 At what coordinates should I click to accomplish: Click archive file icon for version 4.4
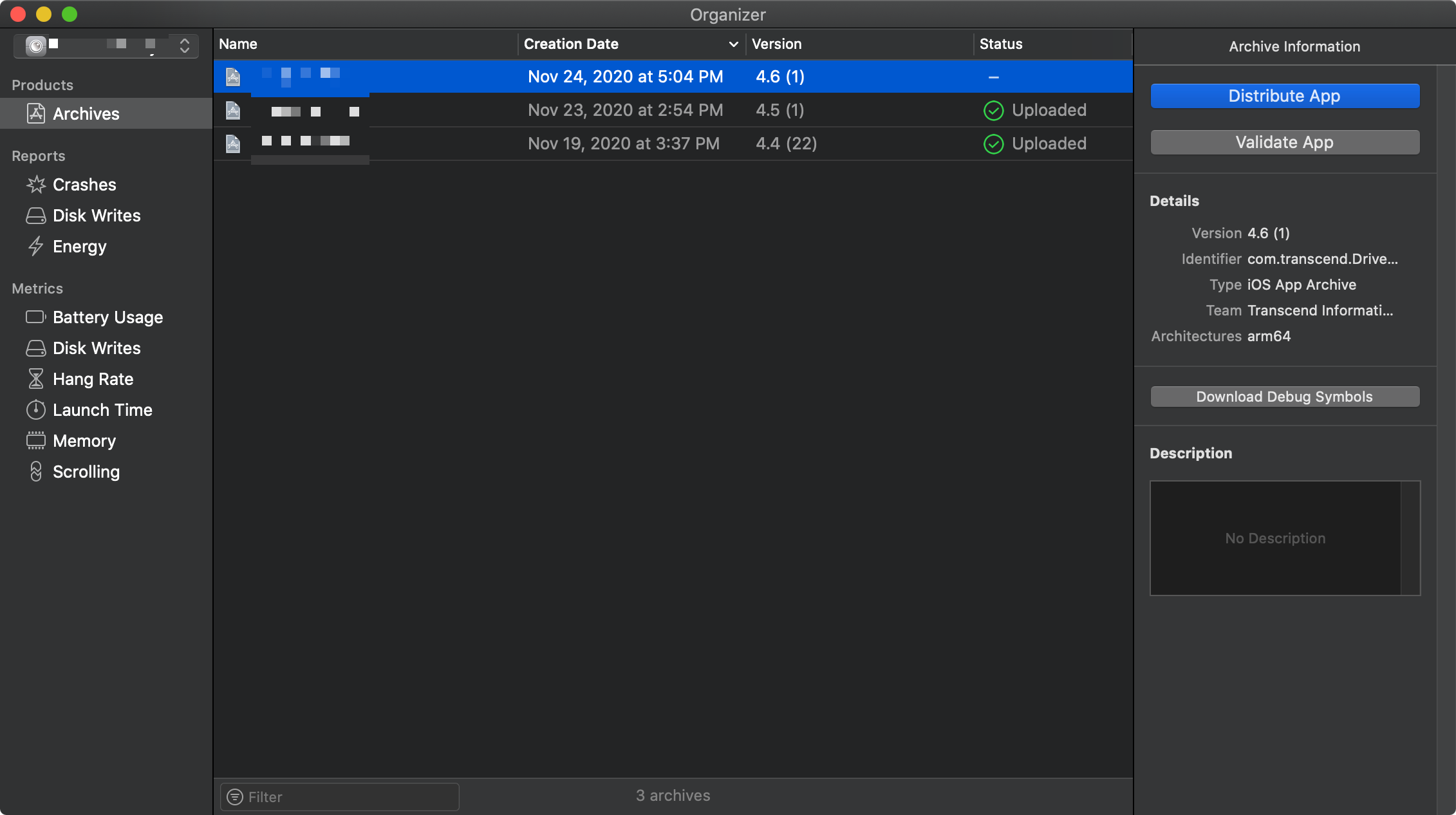(233, 144)
